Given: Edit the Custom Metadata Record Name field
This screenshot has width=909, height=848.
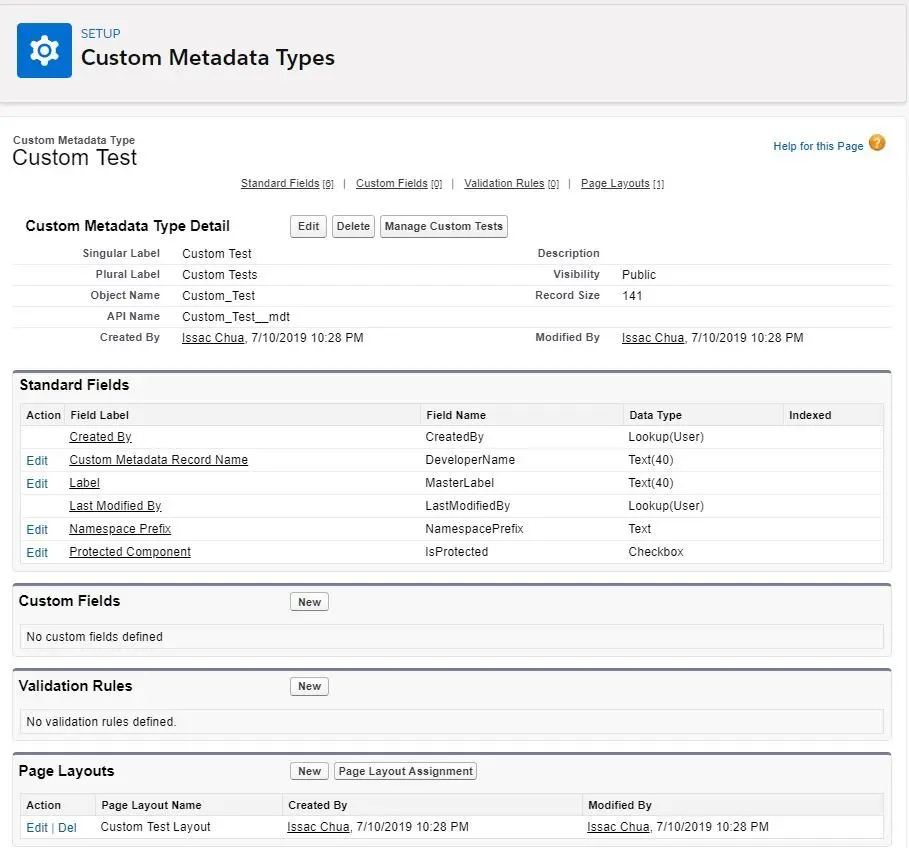Looking at the screenshot, I should pos(37,460).
